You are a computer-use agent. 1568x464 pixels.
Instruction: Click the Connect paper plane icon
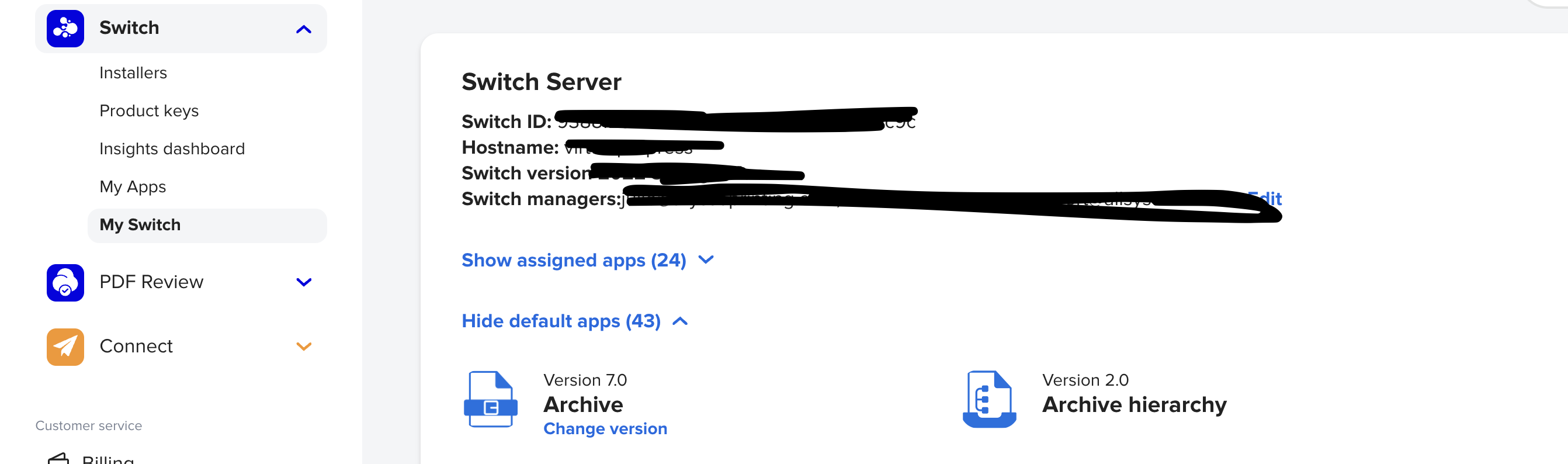click(65, 347)
